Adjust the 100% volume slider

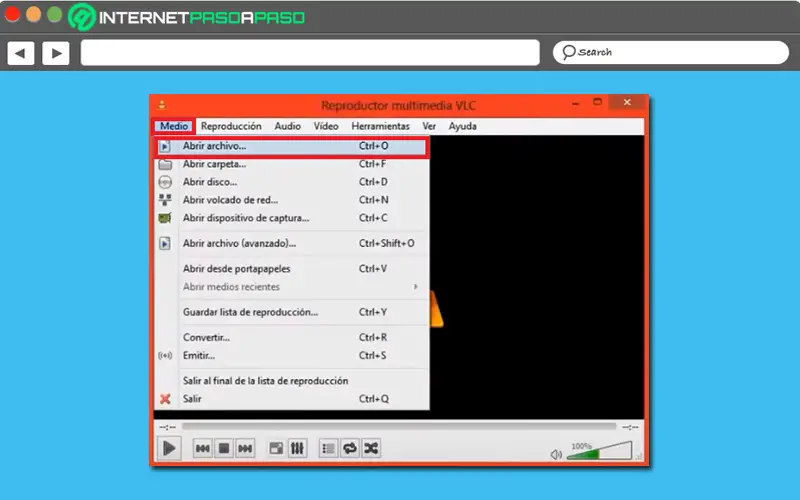[599, 451]
